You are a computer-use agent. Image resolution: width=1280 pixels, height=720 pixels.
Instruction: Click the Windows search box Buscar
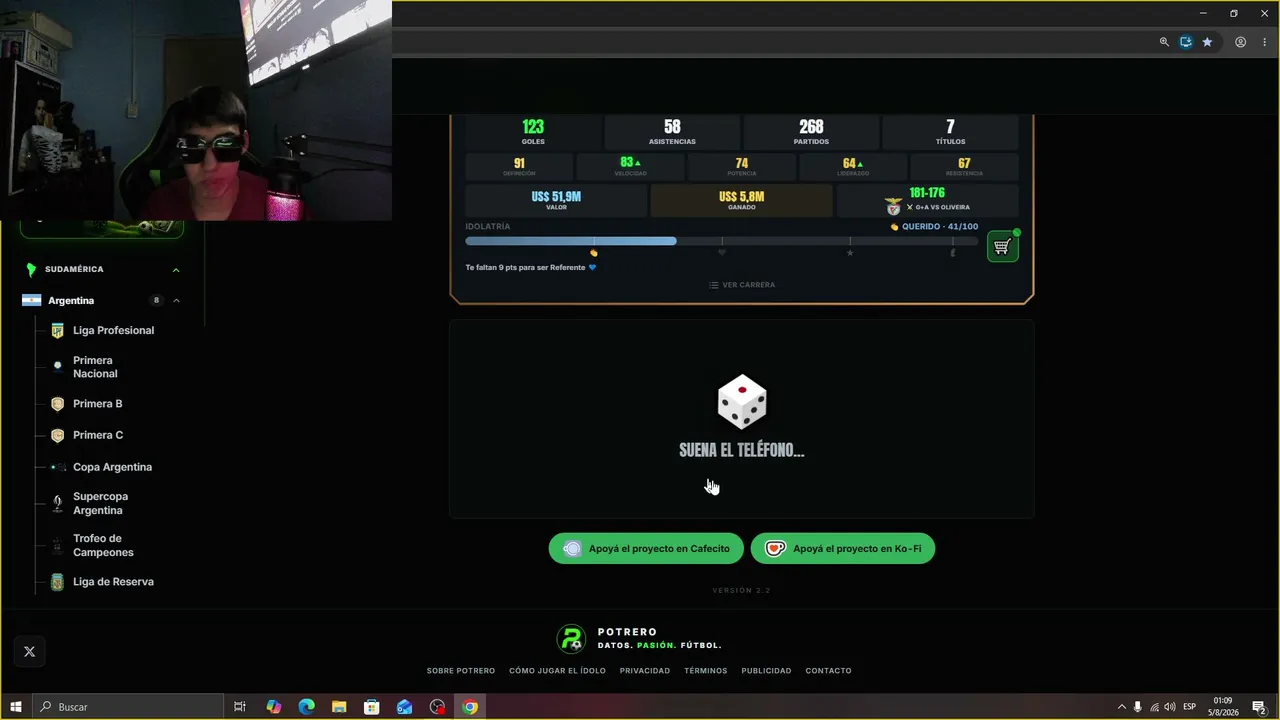tap(128, 707)
